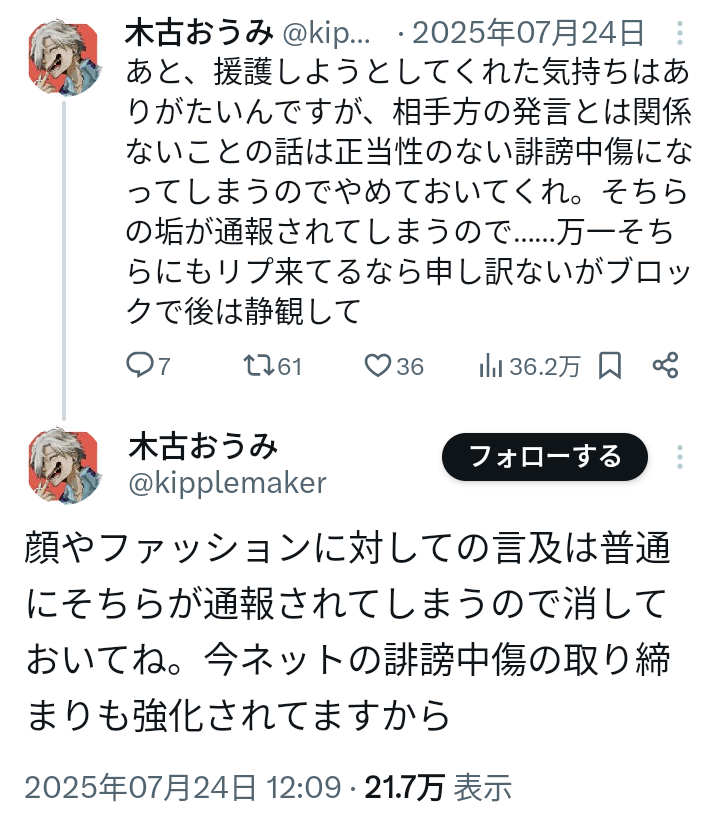Bookmark the first tweet
This screenshot has width=715, height=824.
[x=609, y=367]
